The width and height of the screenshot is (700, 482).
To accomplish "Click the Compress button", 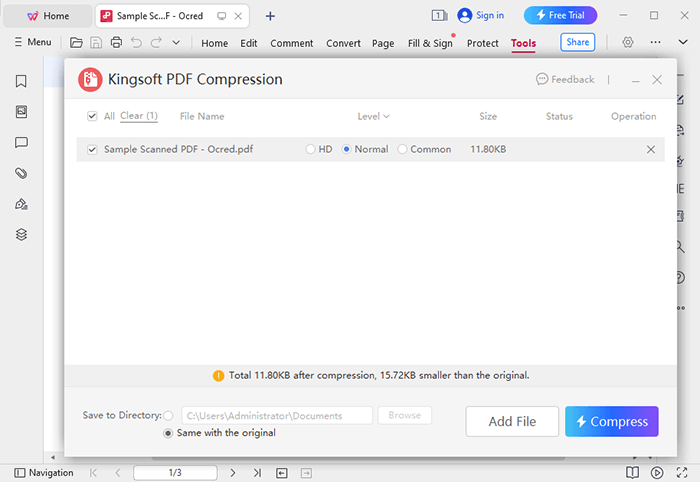I will click(612, 421).
